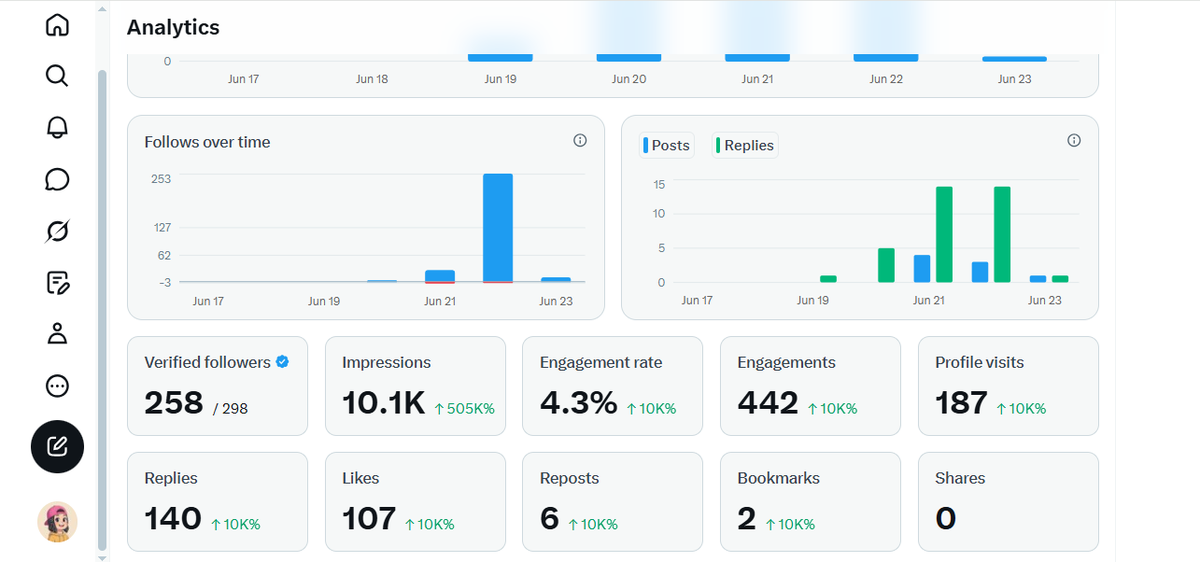Select the Shares metric card

pyautogui.click(x=1008, y=502)
